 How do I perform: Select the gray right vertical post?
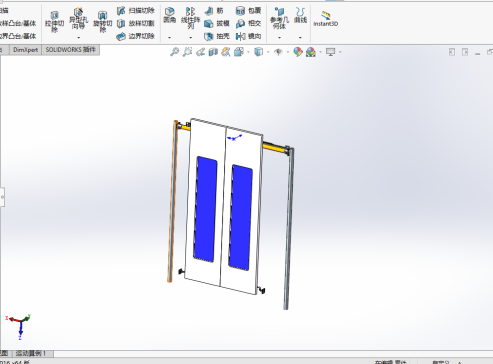pyautogui.click(x=288, y=228)
